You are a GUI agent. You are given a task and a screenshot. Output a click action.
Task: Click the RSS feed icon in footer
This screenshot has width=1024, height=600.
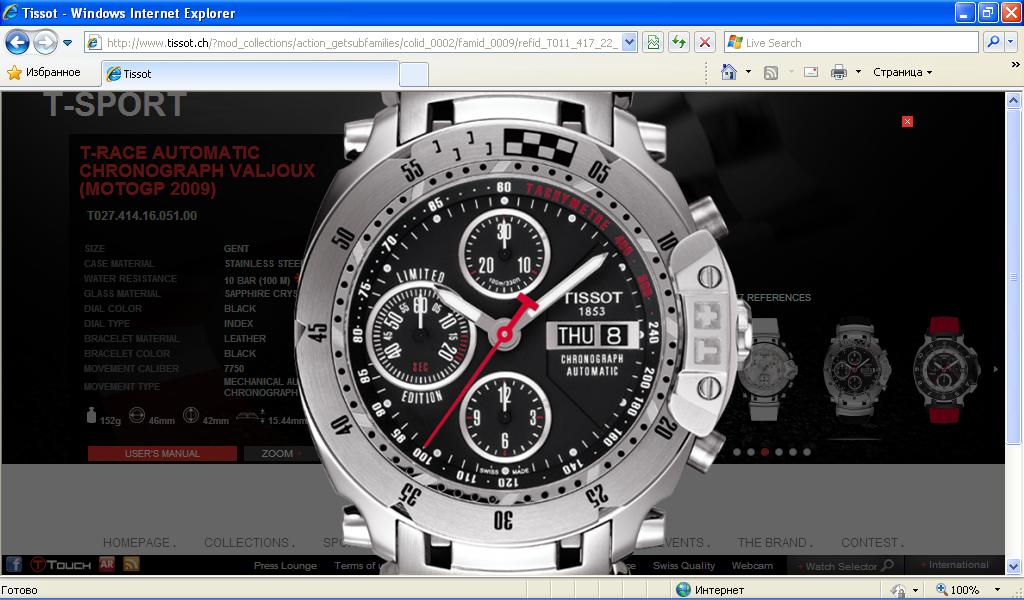click(x=131, y=565)
